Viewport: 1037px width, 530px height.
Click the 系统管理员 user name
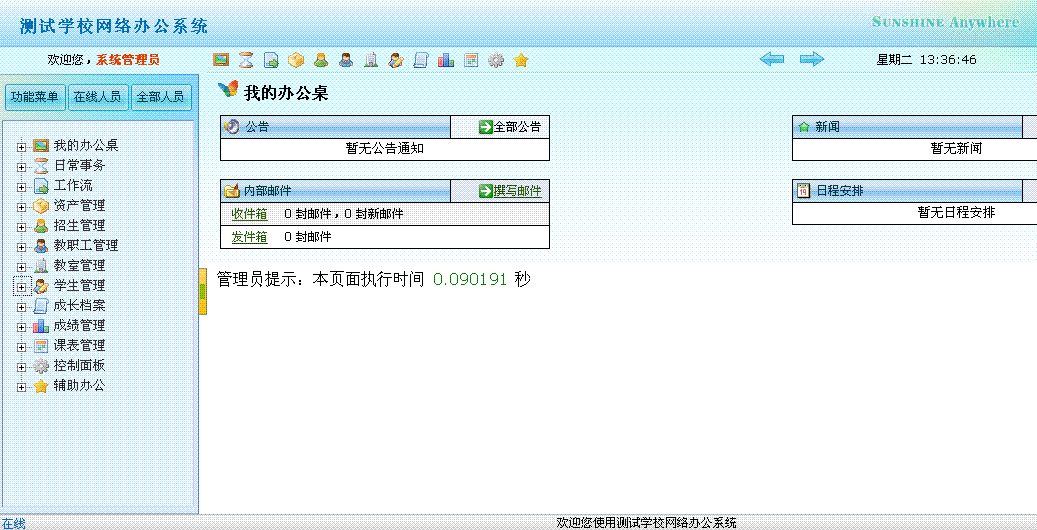coord(128,60)
